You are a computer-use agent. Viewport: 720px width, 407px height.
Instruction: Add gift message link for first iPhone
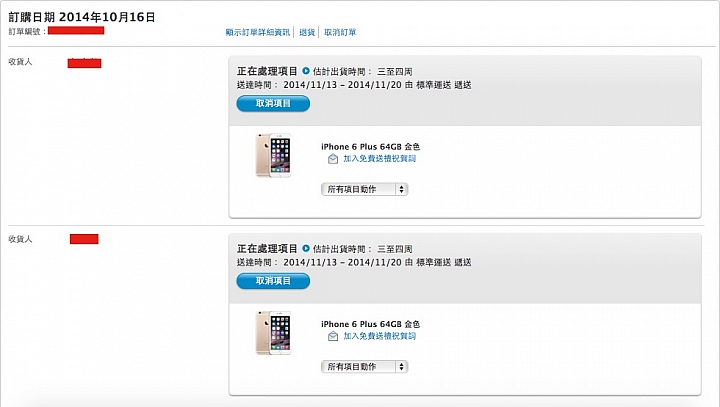point(379,158)
